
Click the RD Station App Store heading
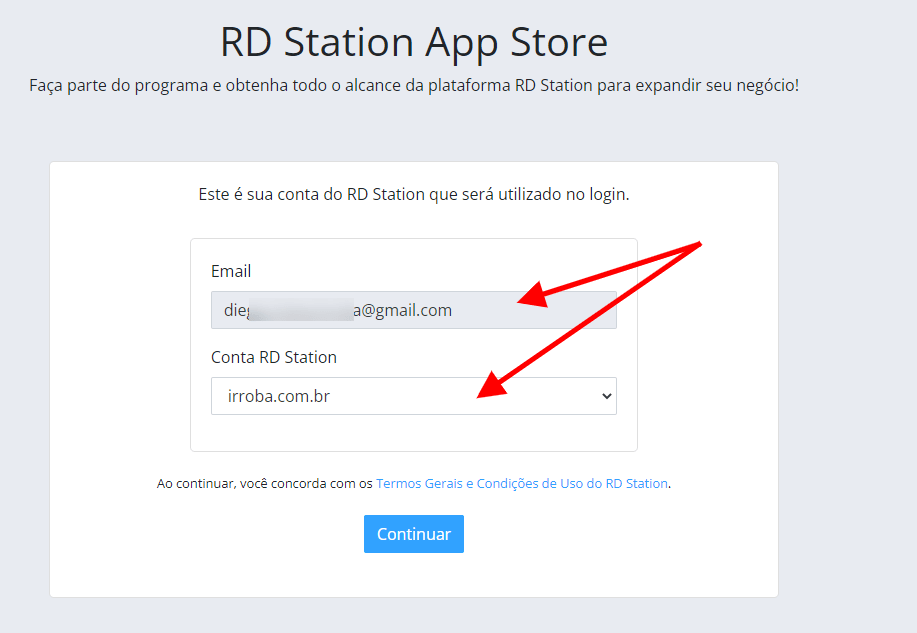(413, 42)
